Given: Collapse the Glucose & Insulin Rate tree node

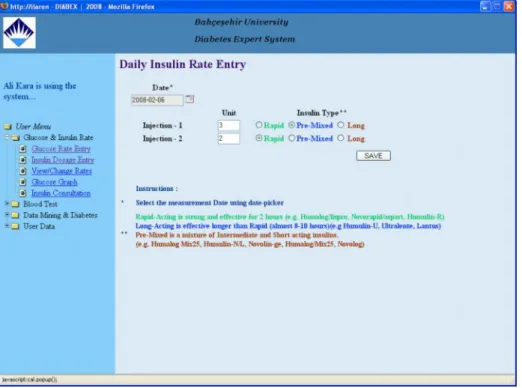Looking at the screenshot, I should [x=7, y=137].
